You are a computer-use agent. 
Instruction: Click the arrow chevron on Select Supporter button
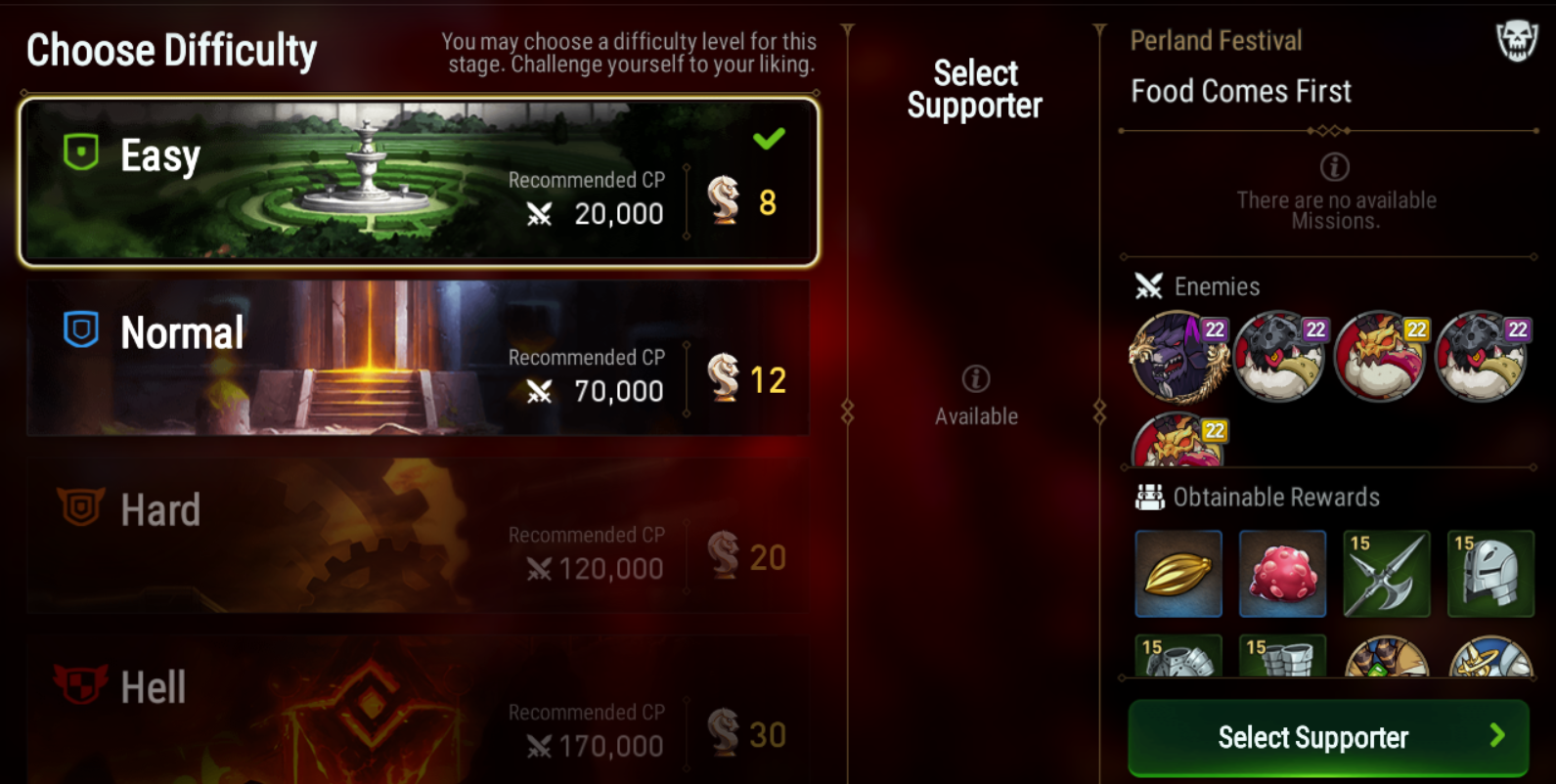1497,735
